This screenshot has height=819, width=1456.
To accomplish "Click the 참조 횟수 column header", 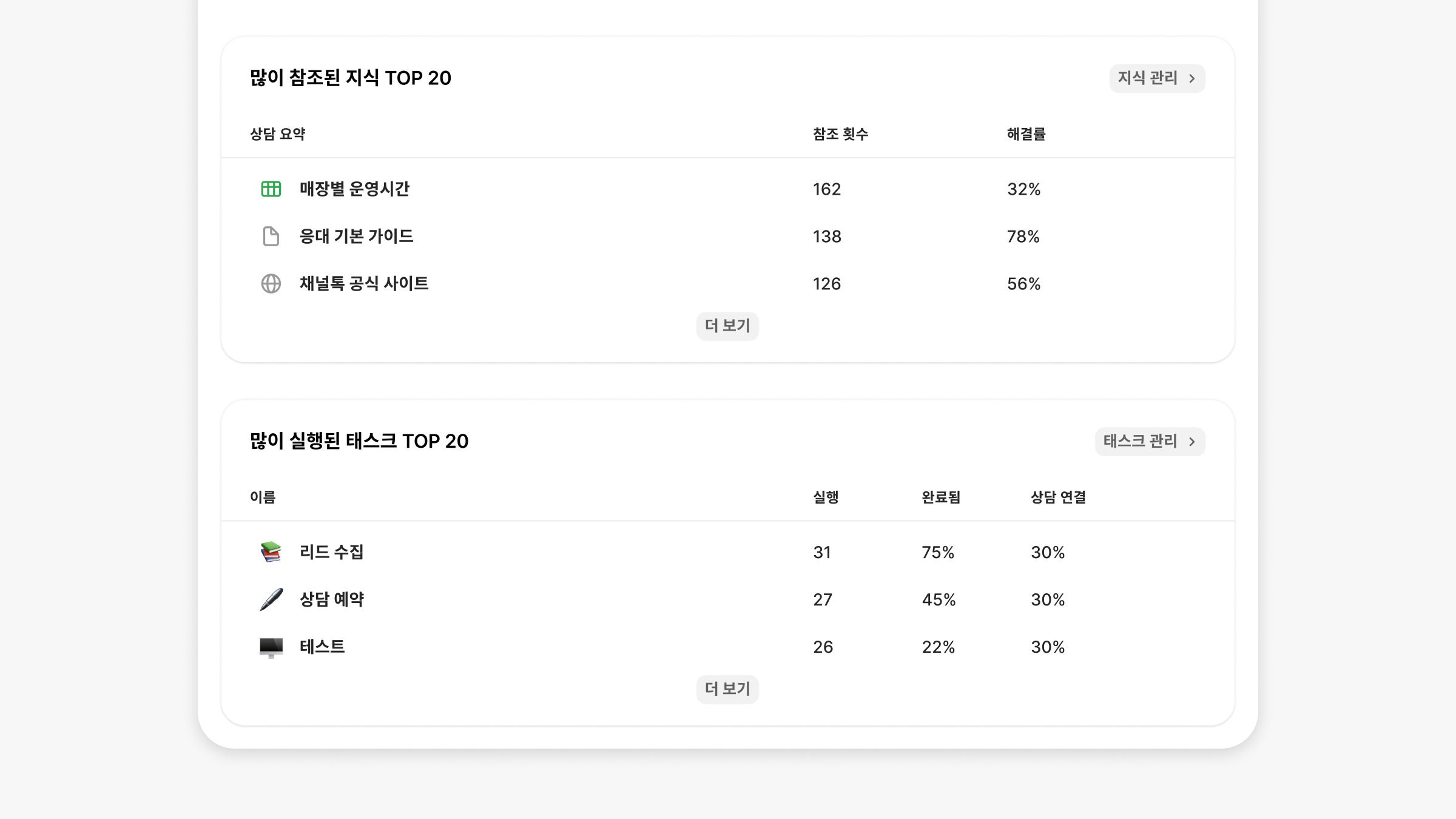I will (840, 134).
